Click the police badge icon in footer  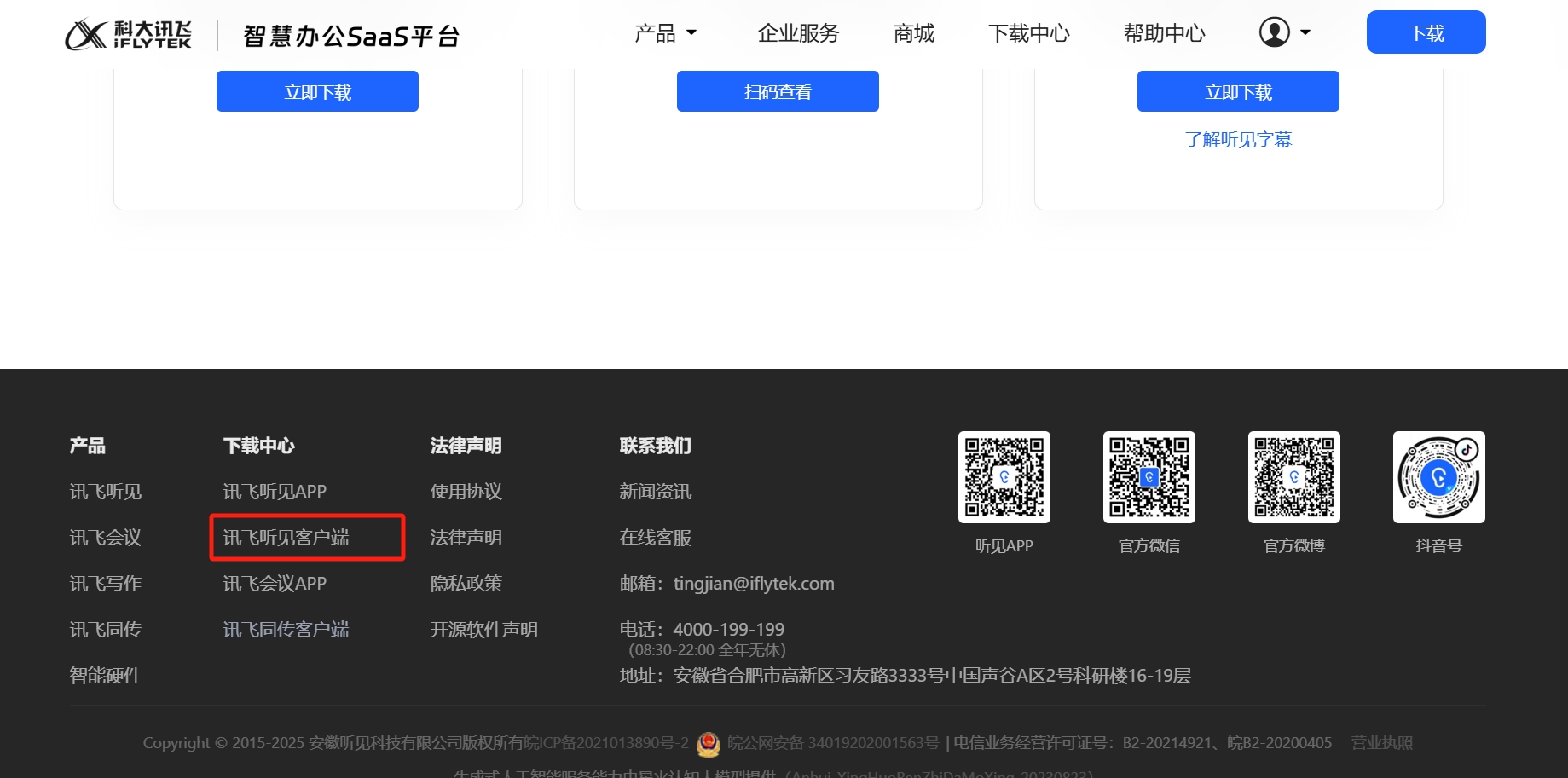(708, 744)
